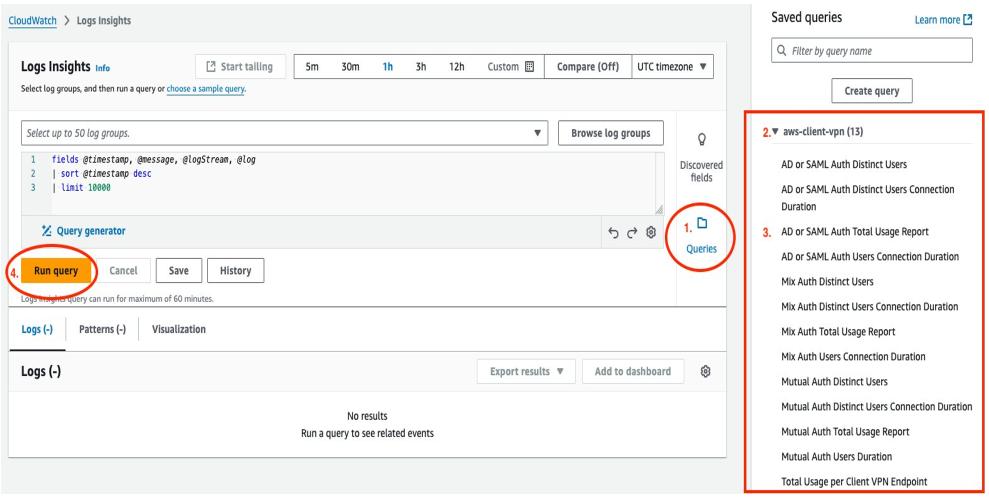Open query editor settings gear
Viewport: 989px width, 499px height.
[651, 232]
